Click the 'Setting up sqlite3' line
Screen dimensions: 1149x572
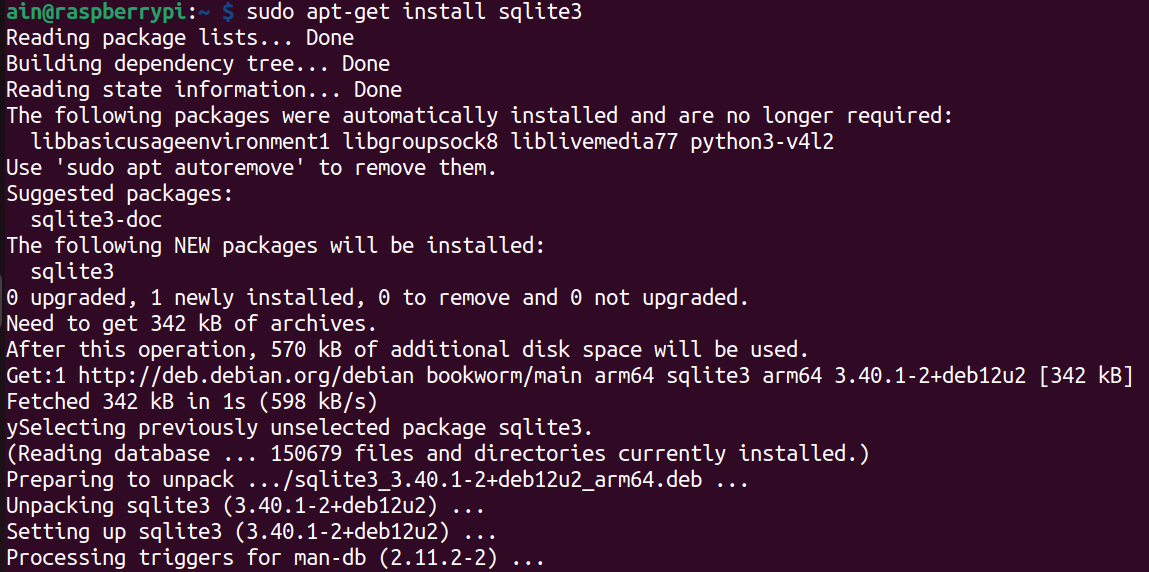tap(251, 532)
